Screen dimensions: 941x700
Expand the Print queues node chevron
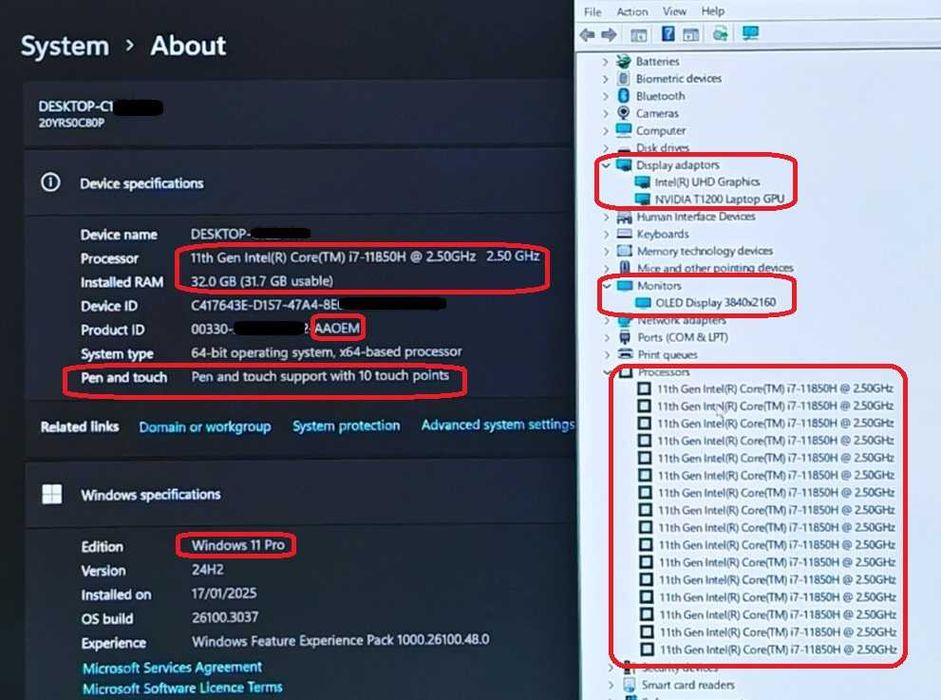(x=607, y=355)
